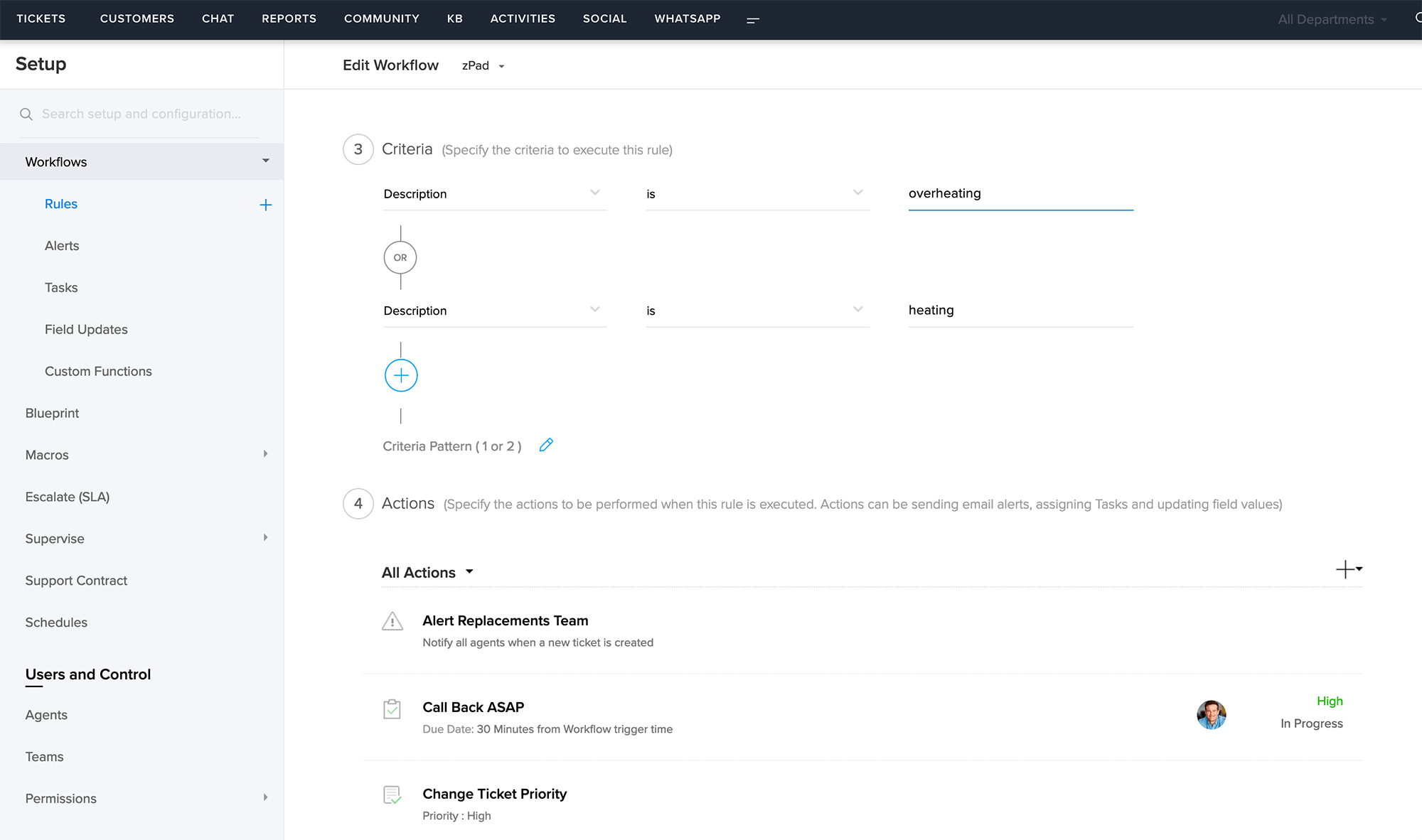This screenshot has width=1422, height=840.
Task: Open Field Updates in the sidebar
Action: [x=86, y=330]
